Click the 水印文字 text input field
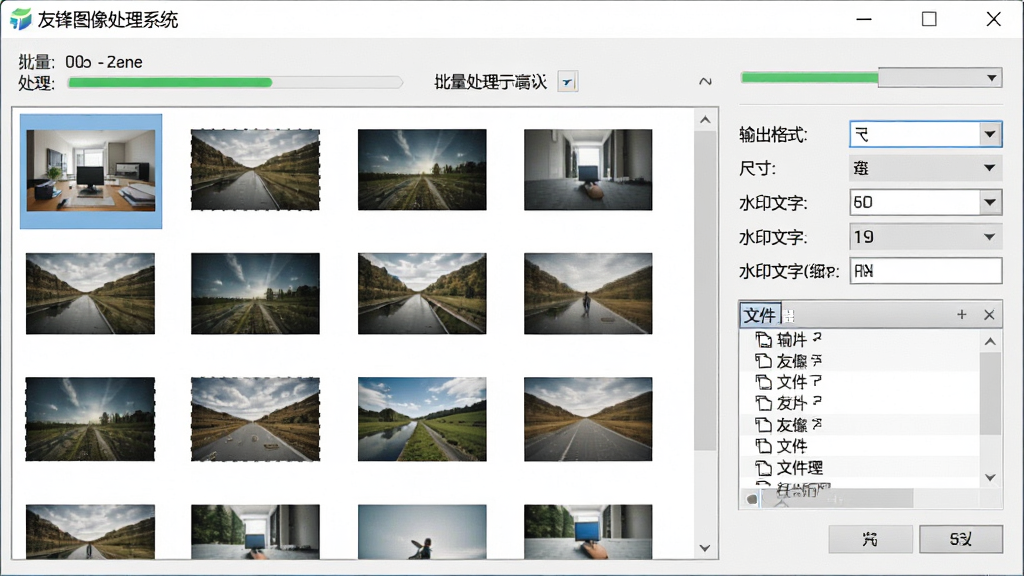Image resolution: width=1024 pixels, height=576 pixels. click(925, 270)
